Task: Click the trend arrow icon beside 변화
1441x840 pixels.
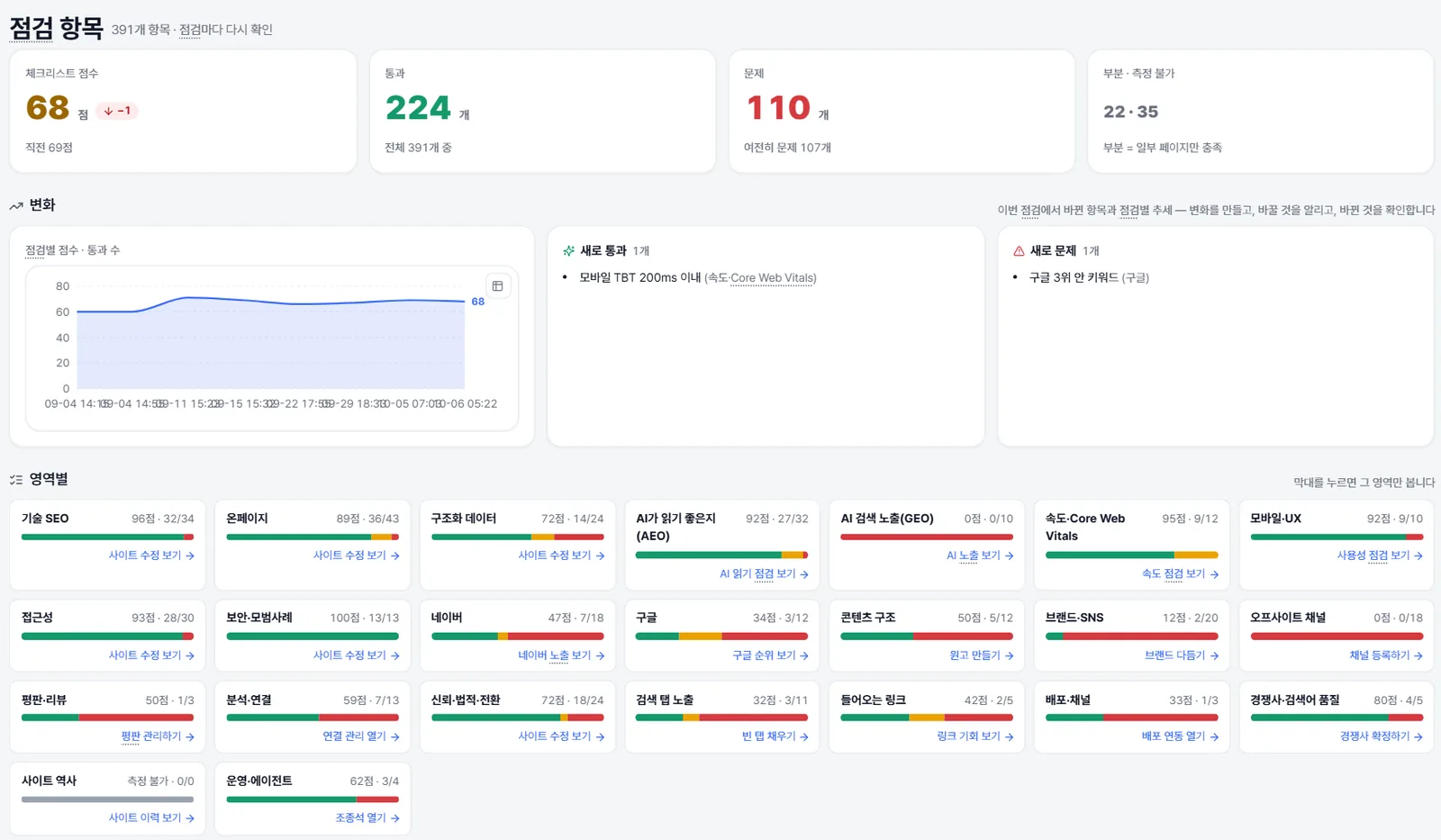Action: pyautogui.click(x=16, y=206)
